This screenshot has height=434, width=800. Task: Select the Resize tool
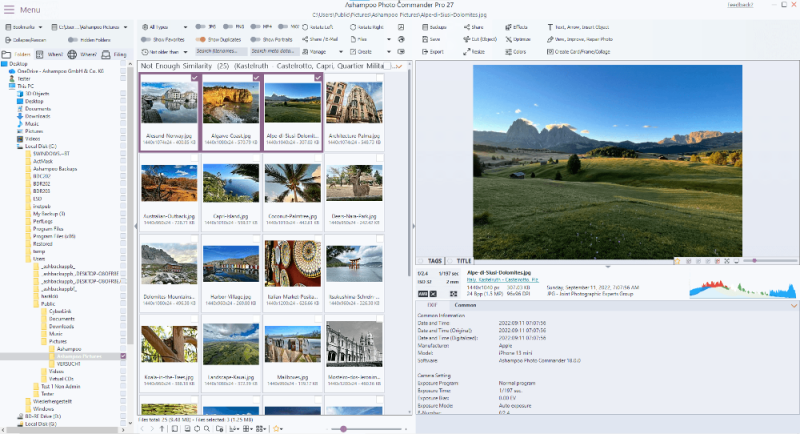(x=474, y=52)
